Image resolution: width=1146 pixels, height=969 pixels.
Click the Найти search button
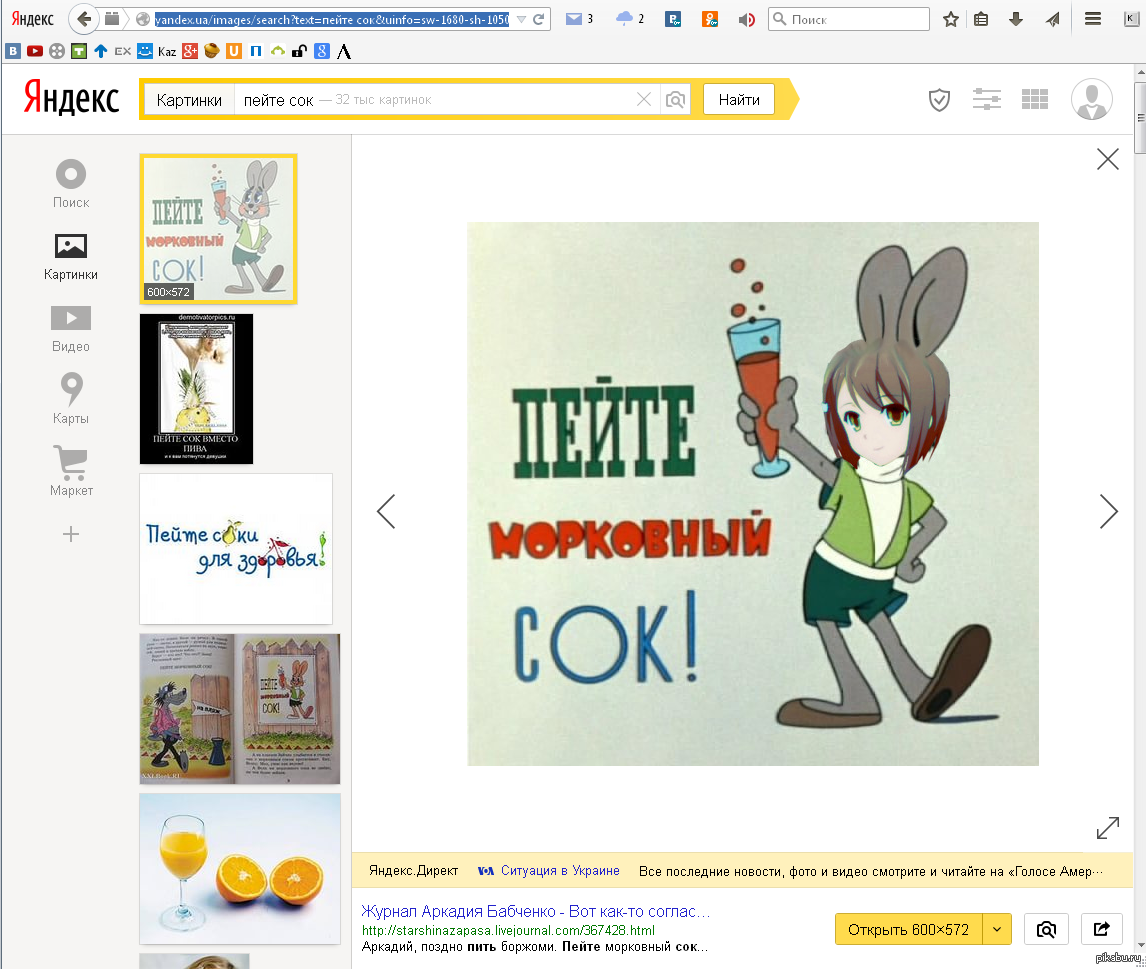click(739, 100)
